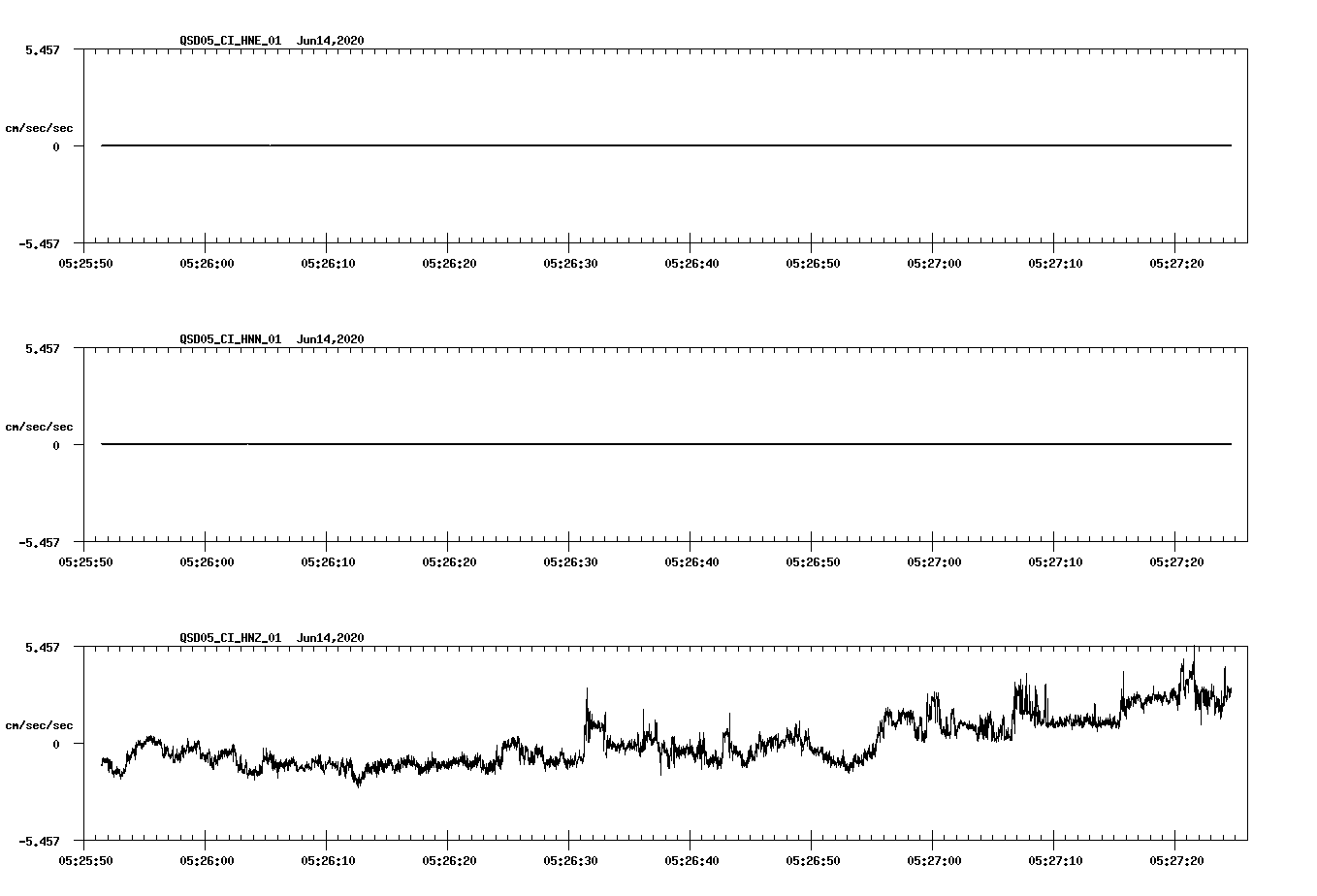Click the 05:26:00 time label under the HNE plot

[x=207, y=263]
